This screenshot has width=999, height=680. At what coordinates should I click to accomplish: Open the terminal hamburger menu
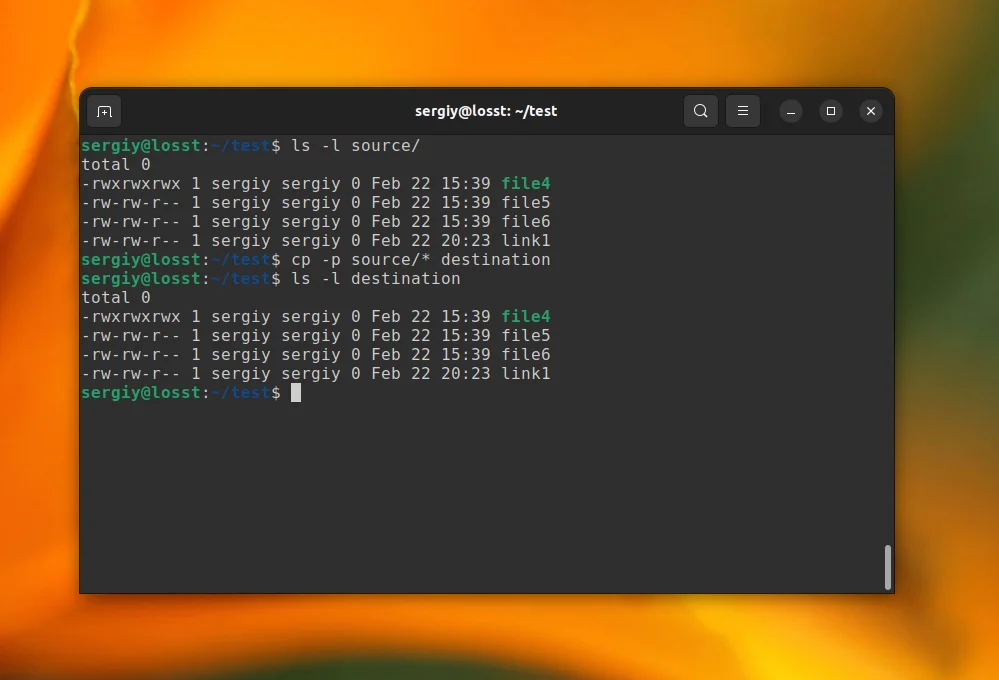(x=743, y=111)
